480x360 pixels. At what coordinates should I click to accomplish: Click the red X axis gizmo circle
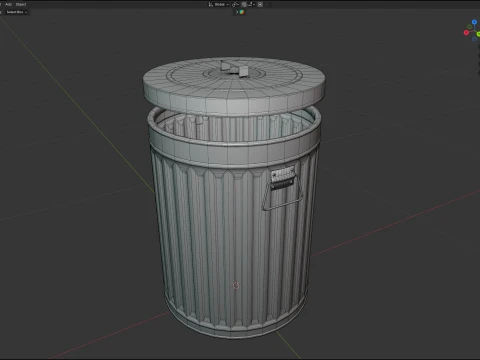pos(466,32)
